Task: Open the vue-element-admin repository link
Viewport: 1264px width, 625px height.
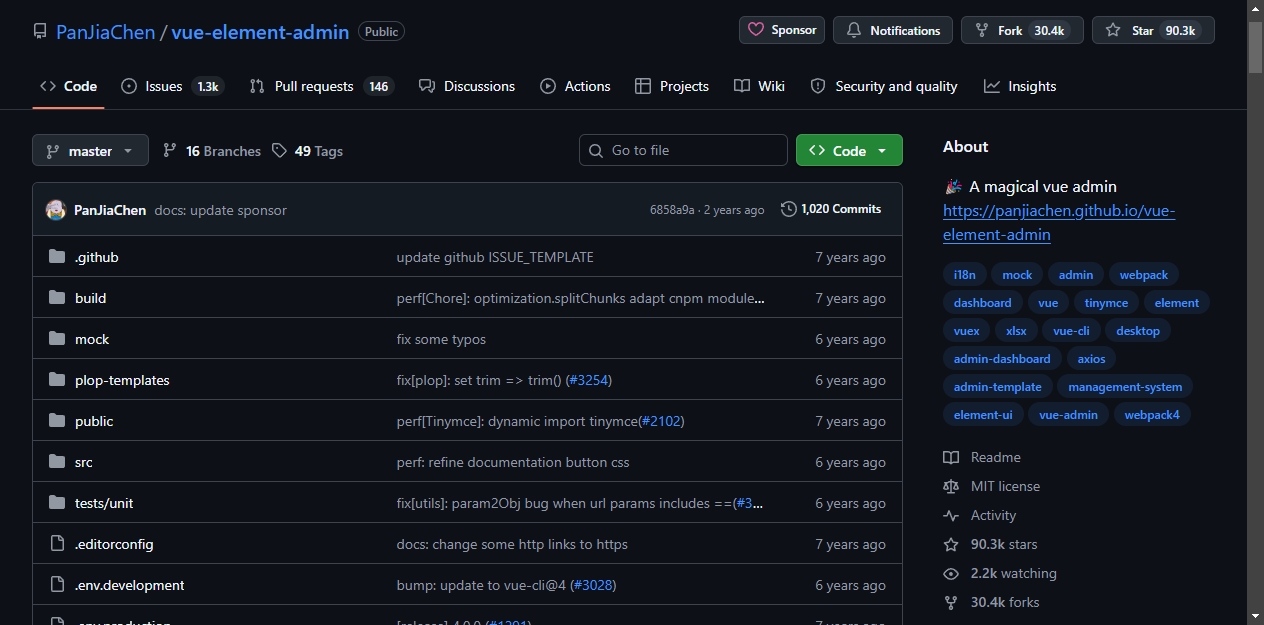Action: (x=260, y=31)
